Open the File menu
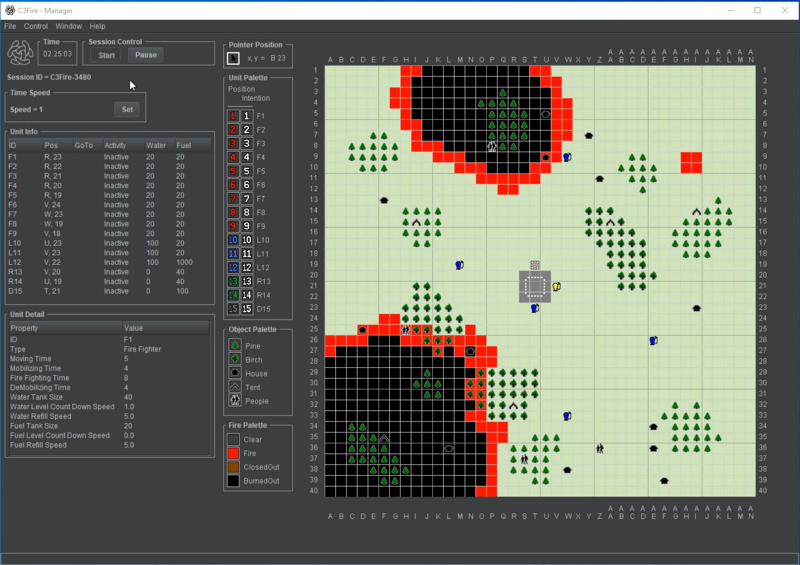Screen dimensions: 800x565 10,25
